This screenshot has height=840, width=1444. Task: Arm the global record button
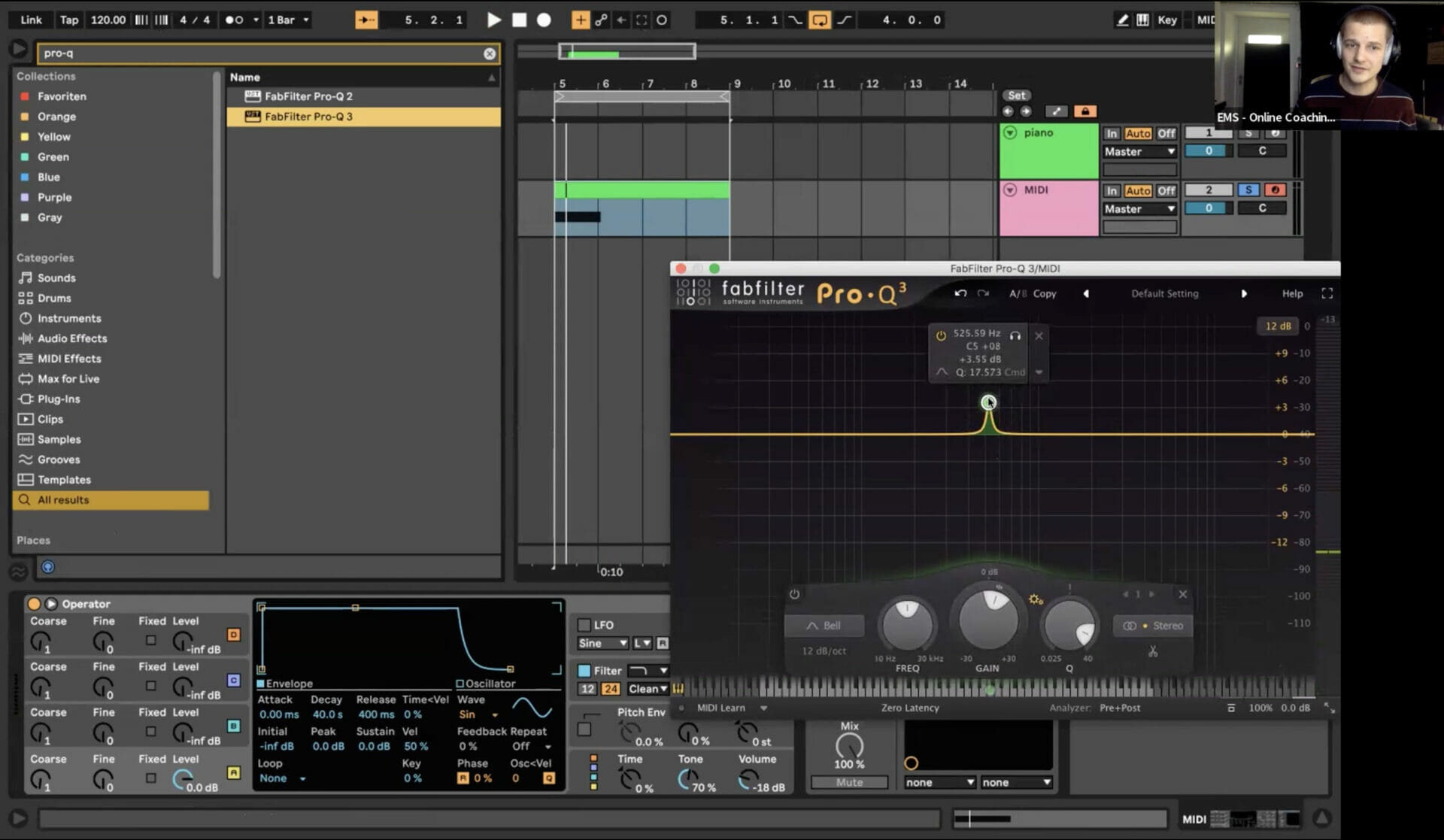click(x=544, y=20)
